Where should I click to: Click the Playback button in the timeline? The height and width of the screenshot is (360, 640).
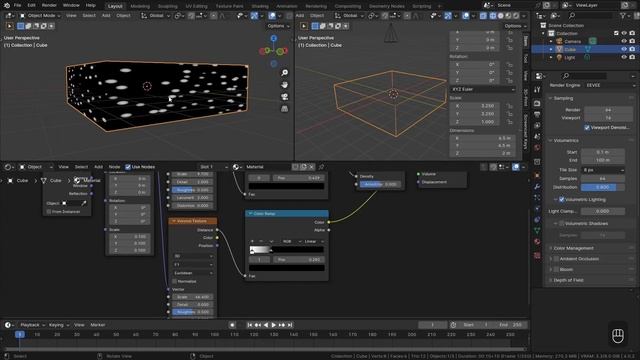coord(32,325)
